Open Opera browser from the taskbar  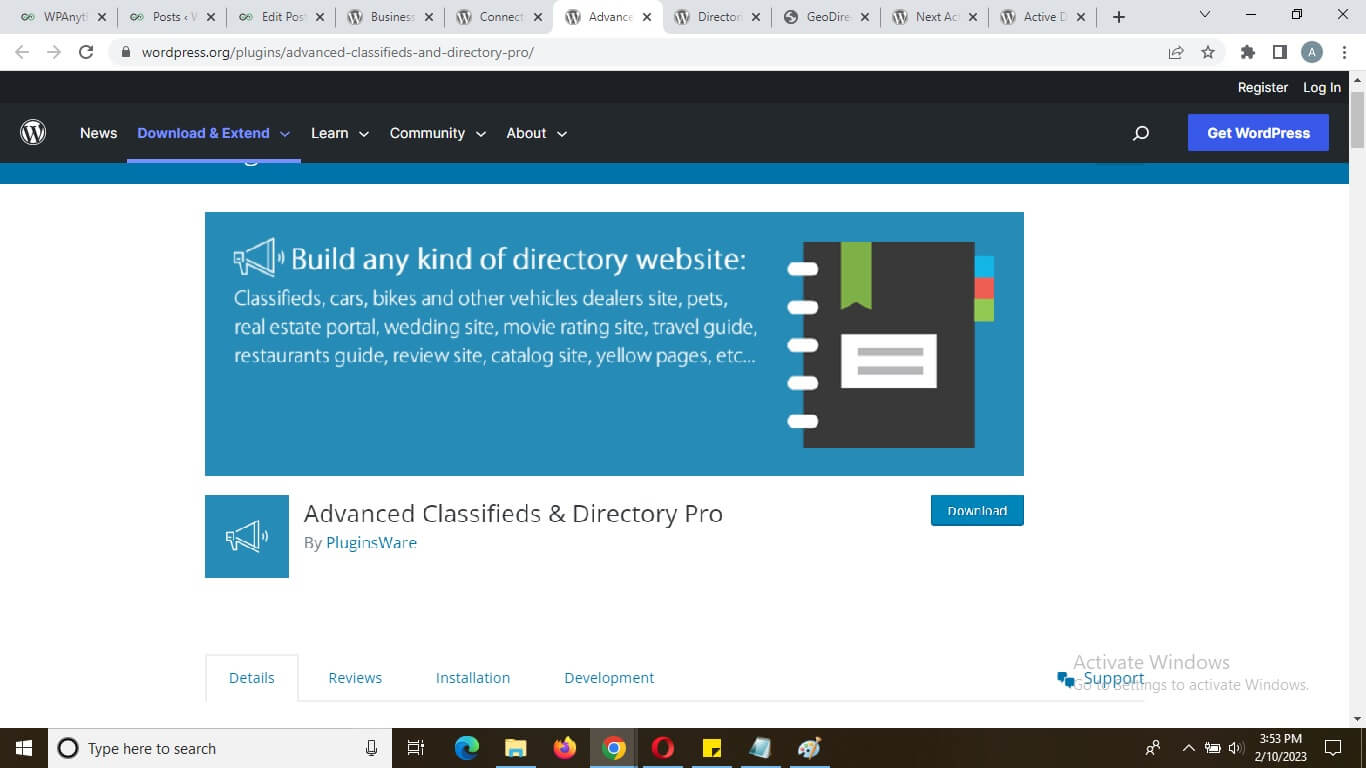pyautogui.click(x=663, y=748)
